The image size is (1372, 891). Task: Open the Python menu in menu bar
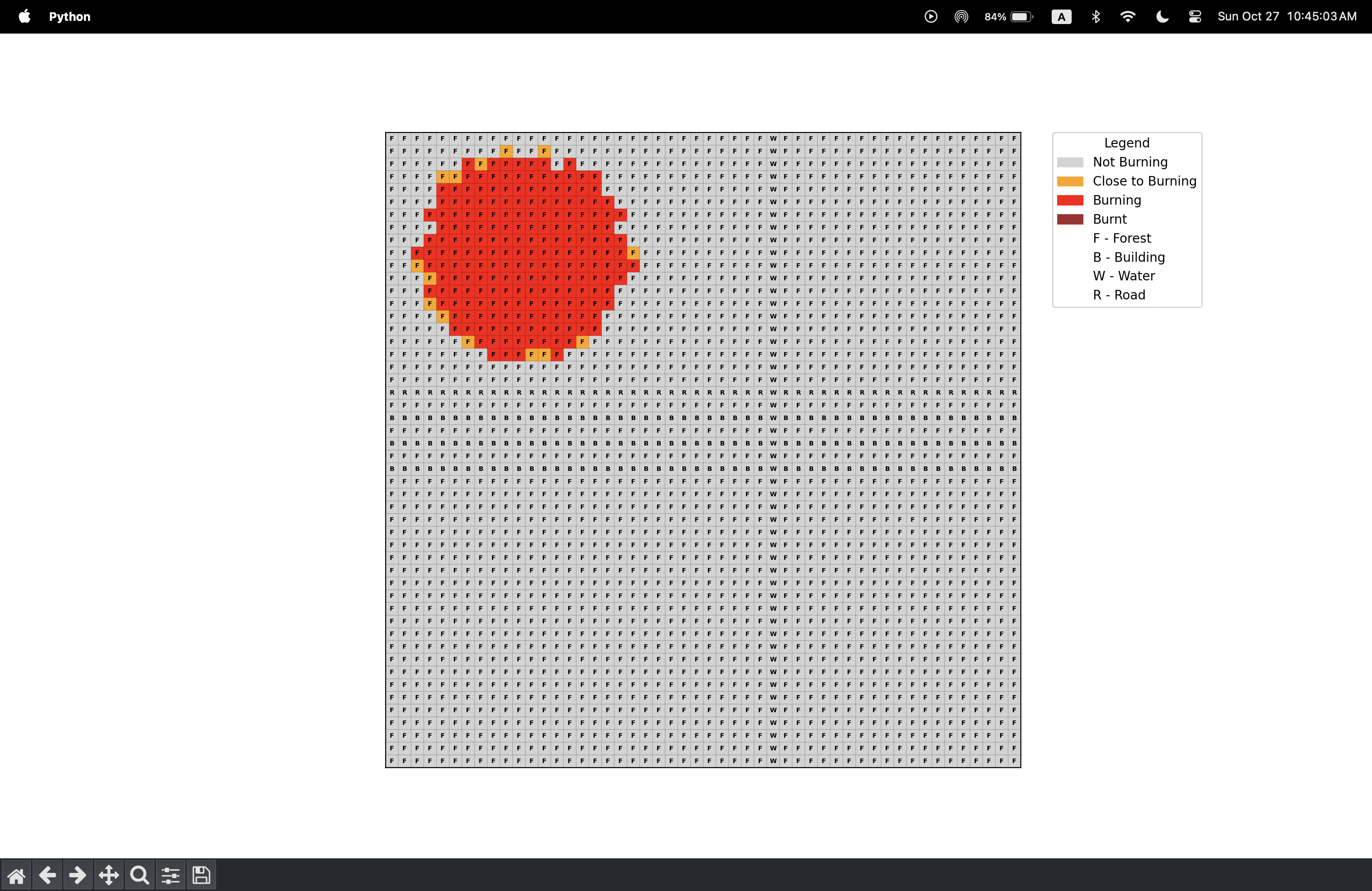coord(69,16)
